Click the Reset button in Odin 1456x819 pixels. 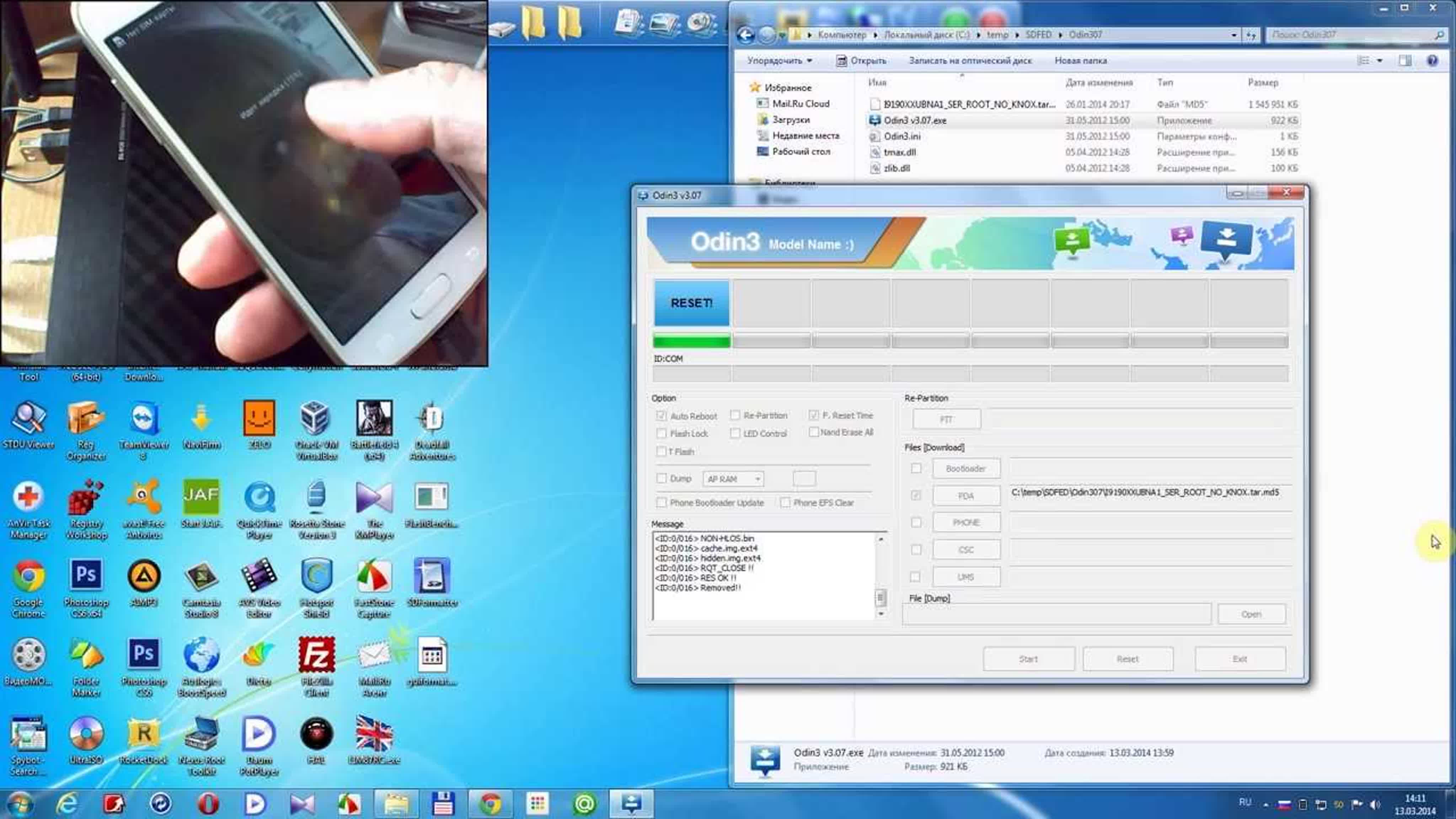click(1128, 659)
